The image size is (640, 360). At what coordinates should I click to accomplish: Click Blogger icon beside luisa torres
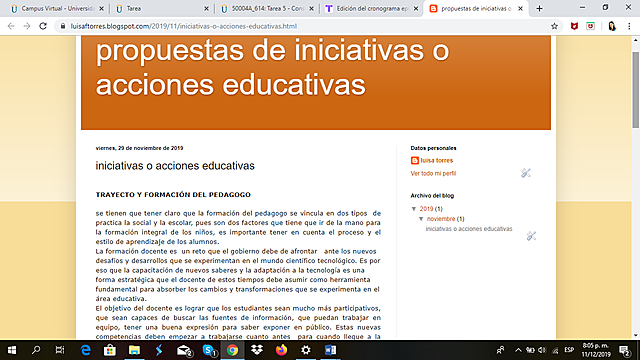[415, 160]
